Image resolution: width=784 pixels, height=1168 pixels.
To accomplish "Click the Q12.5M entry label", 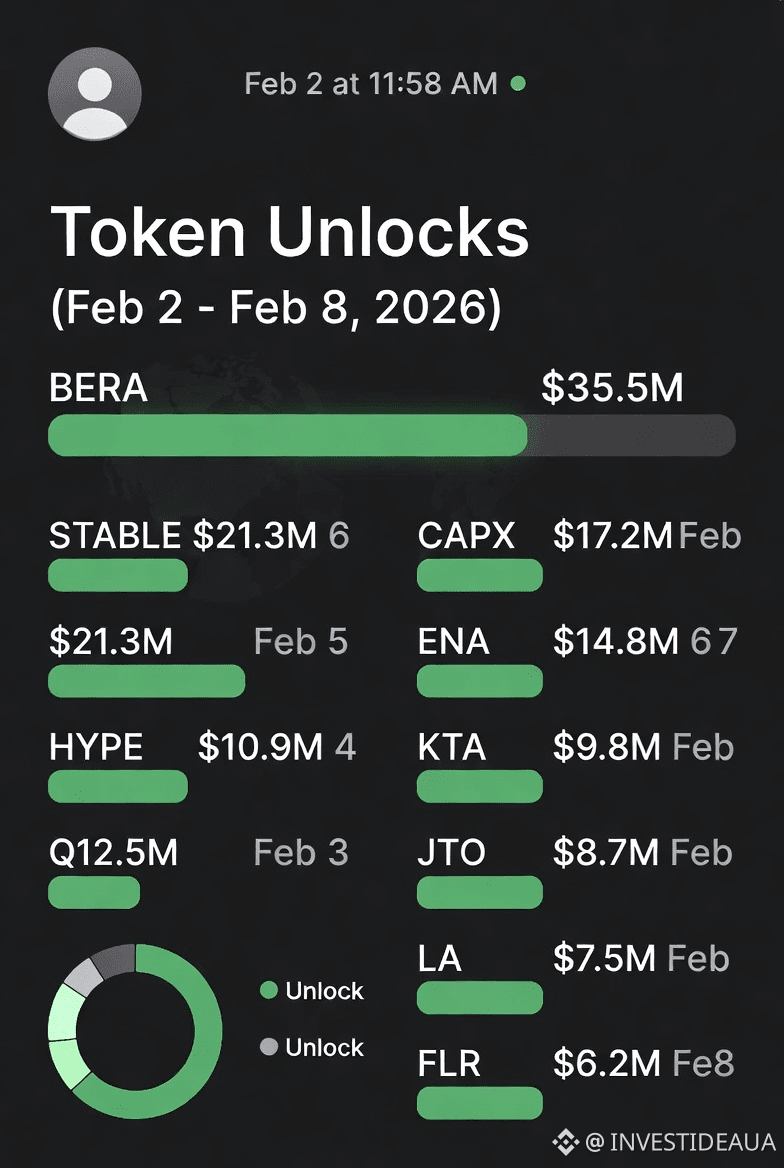I will [x=113, y=853].
